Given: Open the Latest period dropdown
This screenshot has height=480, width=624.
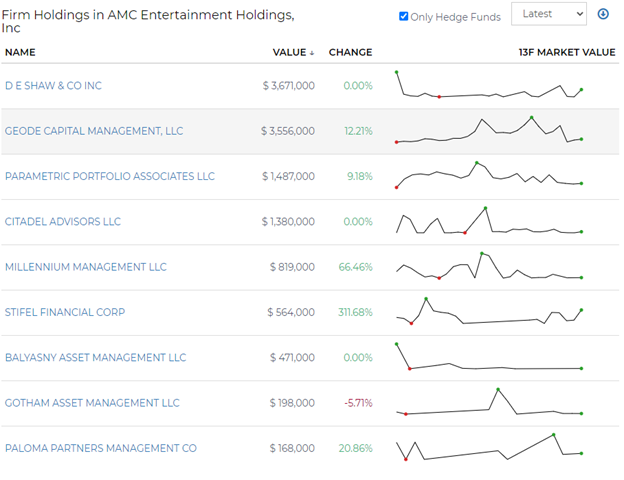Looking at the screenshot, I should pyautogui.click(x=548, y=14).
